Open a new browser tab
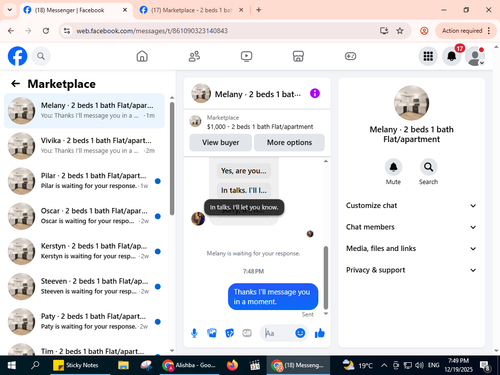This screenshot has width=500, height=375. (259, 10)
